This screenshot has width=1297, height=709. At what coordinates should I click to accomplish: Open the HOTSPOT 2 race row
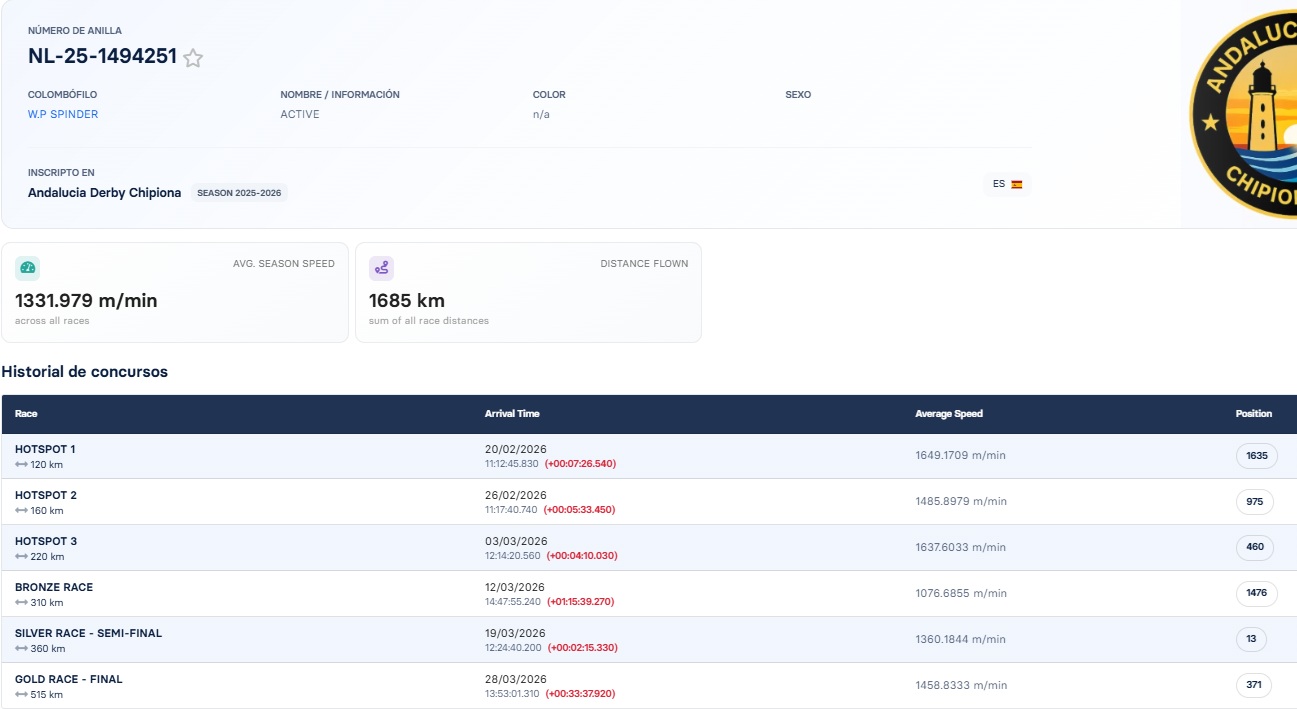649,502
